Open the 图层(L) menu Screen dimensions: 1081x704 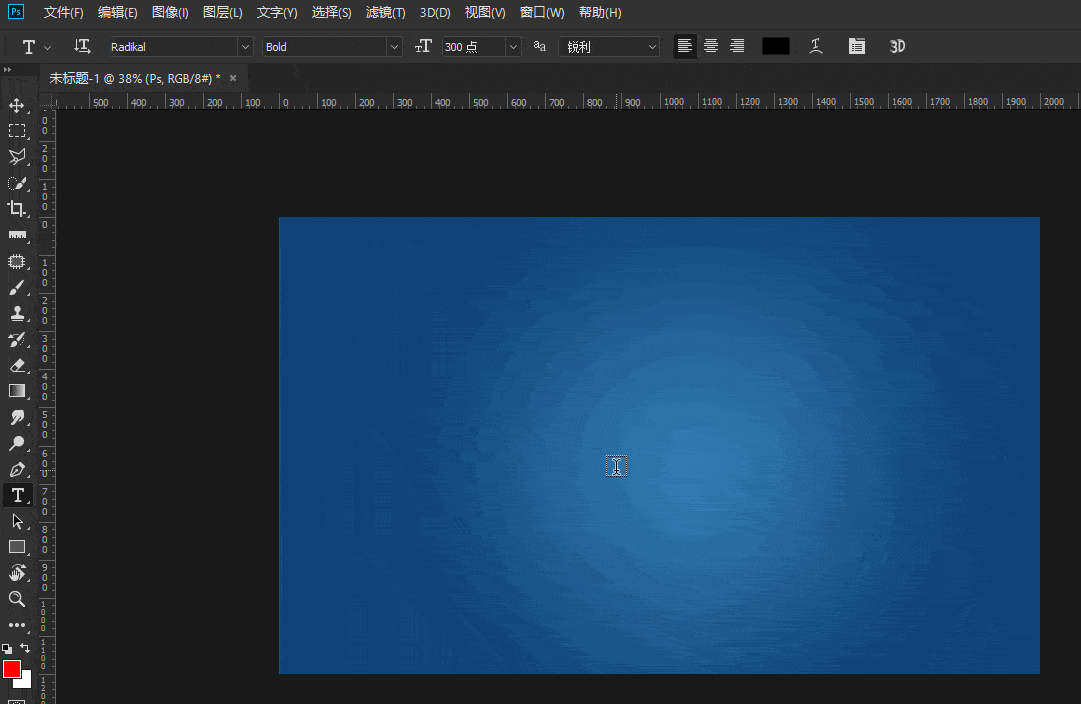pos(222,12)
